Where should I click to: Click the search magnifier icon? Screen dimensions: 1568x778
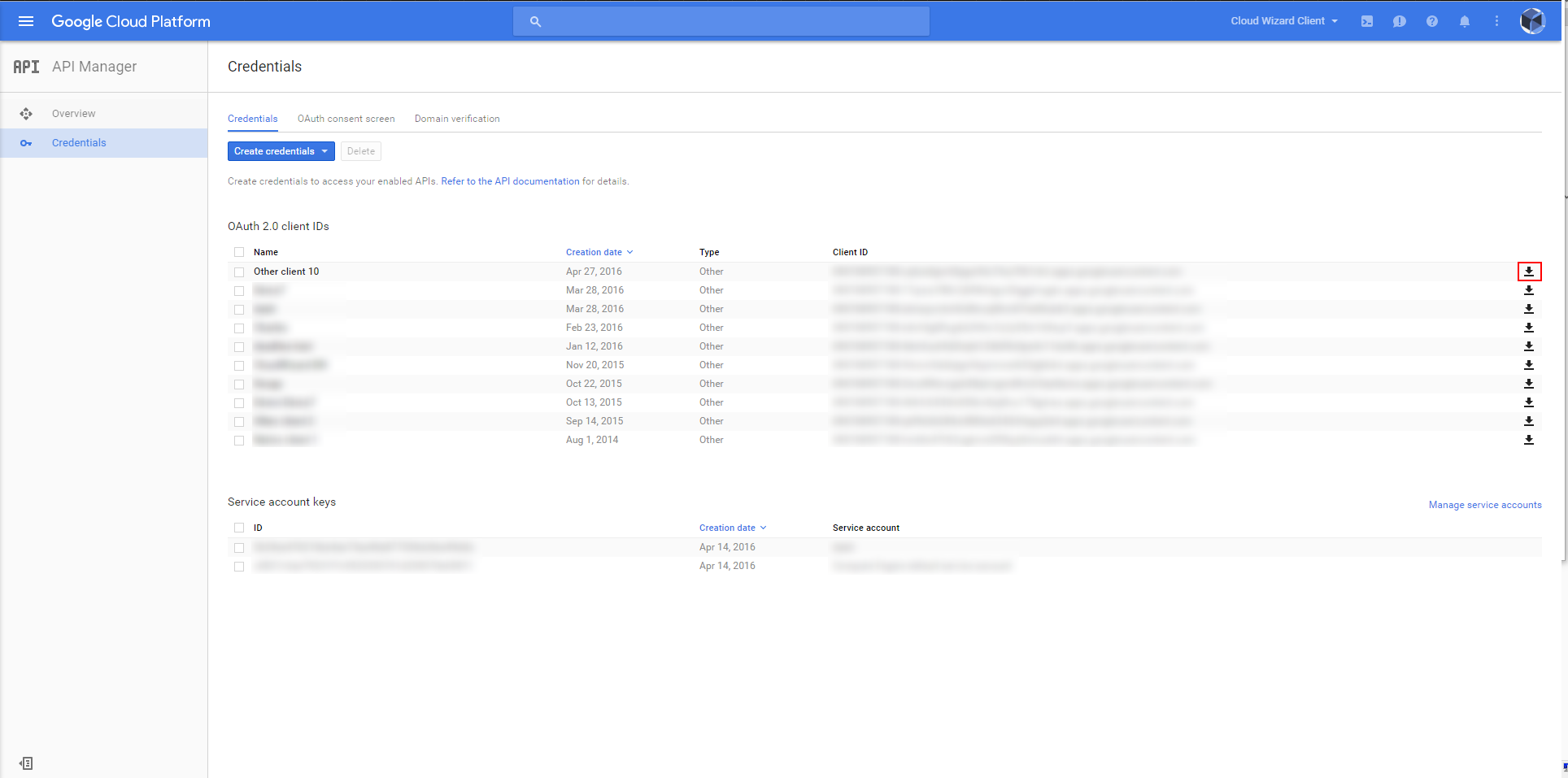coord(535,22)
